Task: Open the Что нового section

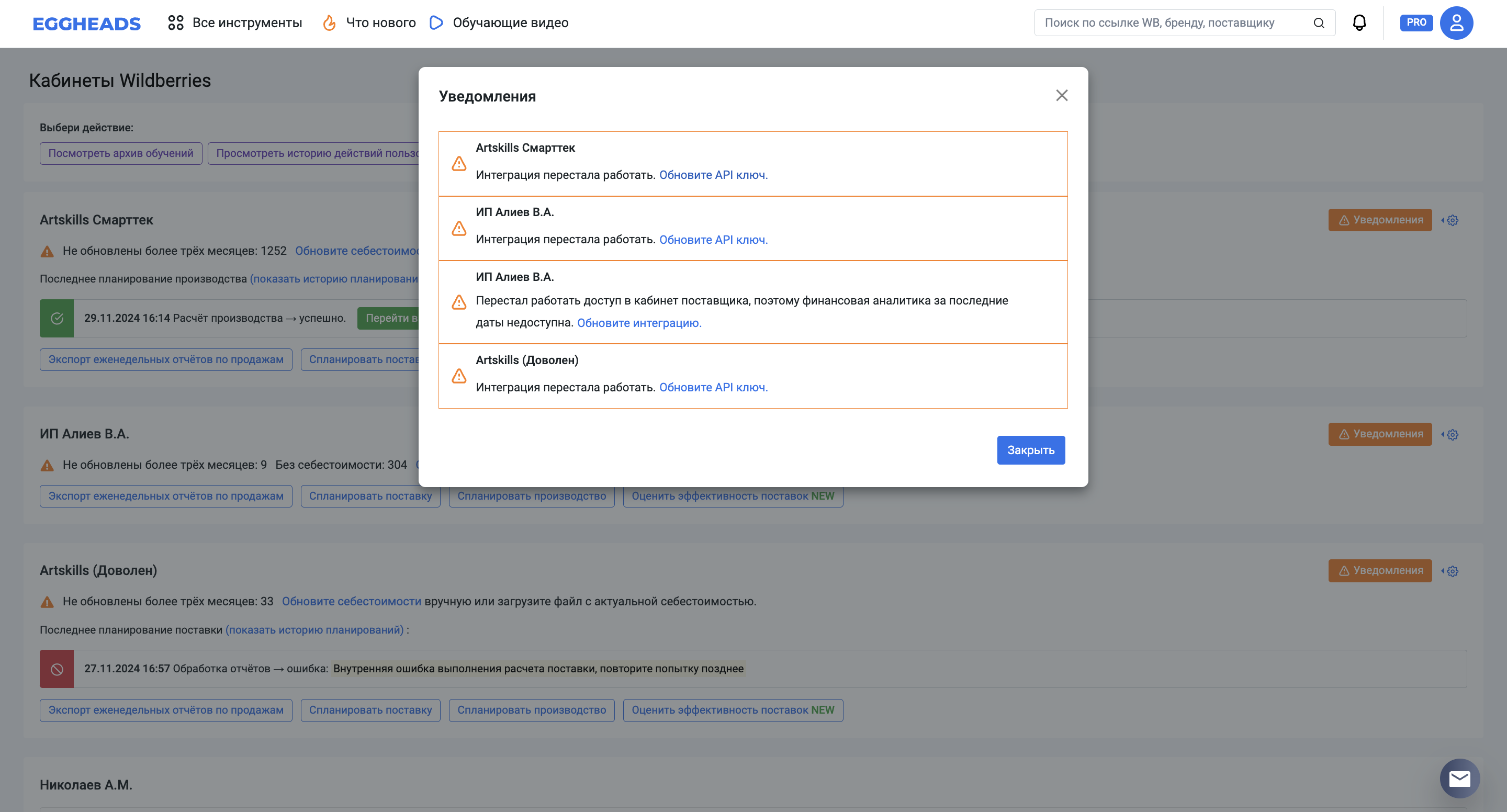Action: click(x=369, y=23)
